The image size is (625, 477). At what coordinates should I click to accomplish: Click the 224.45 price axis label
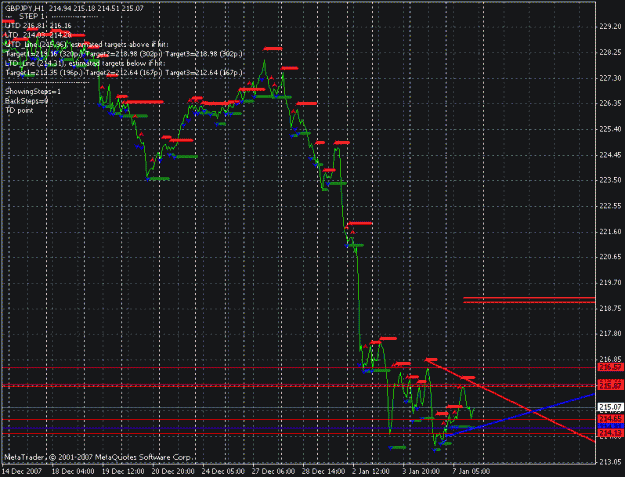610,155
